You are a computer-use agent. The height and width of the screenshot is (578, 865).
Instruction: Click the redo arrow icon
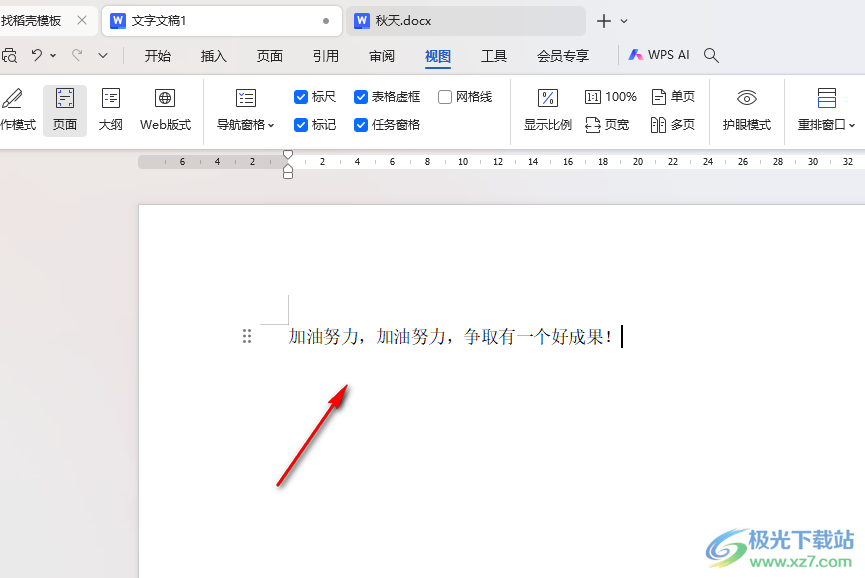click(77, 55)
